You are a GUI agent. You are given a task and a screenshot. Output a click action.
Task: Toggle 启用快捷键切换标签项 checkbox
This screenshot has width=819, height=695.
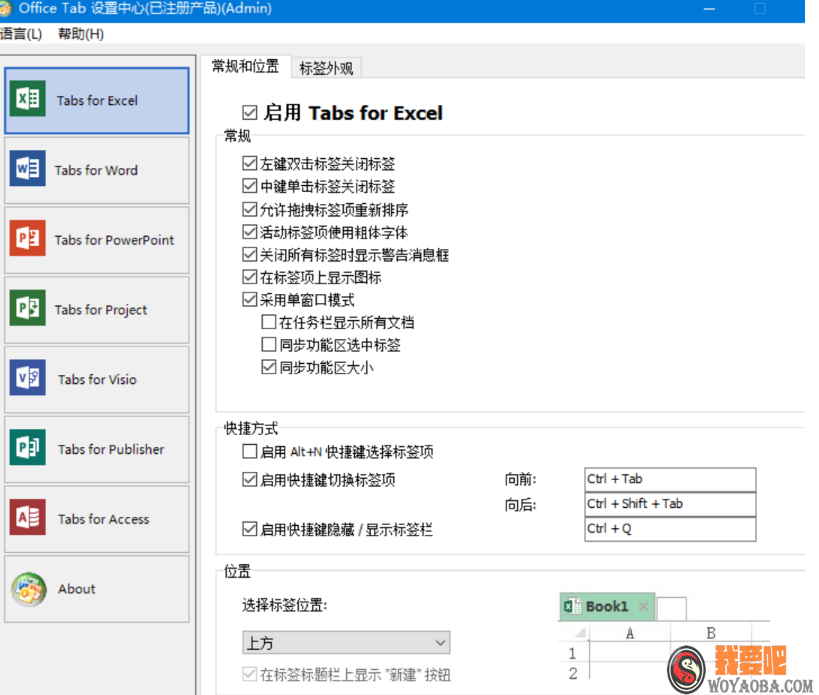250,479
